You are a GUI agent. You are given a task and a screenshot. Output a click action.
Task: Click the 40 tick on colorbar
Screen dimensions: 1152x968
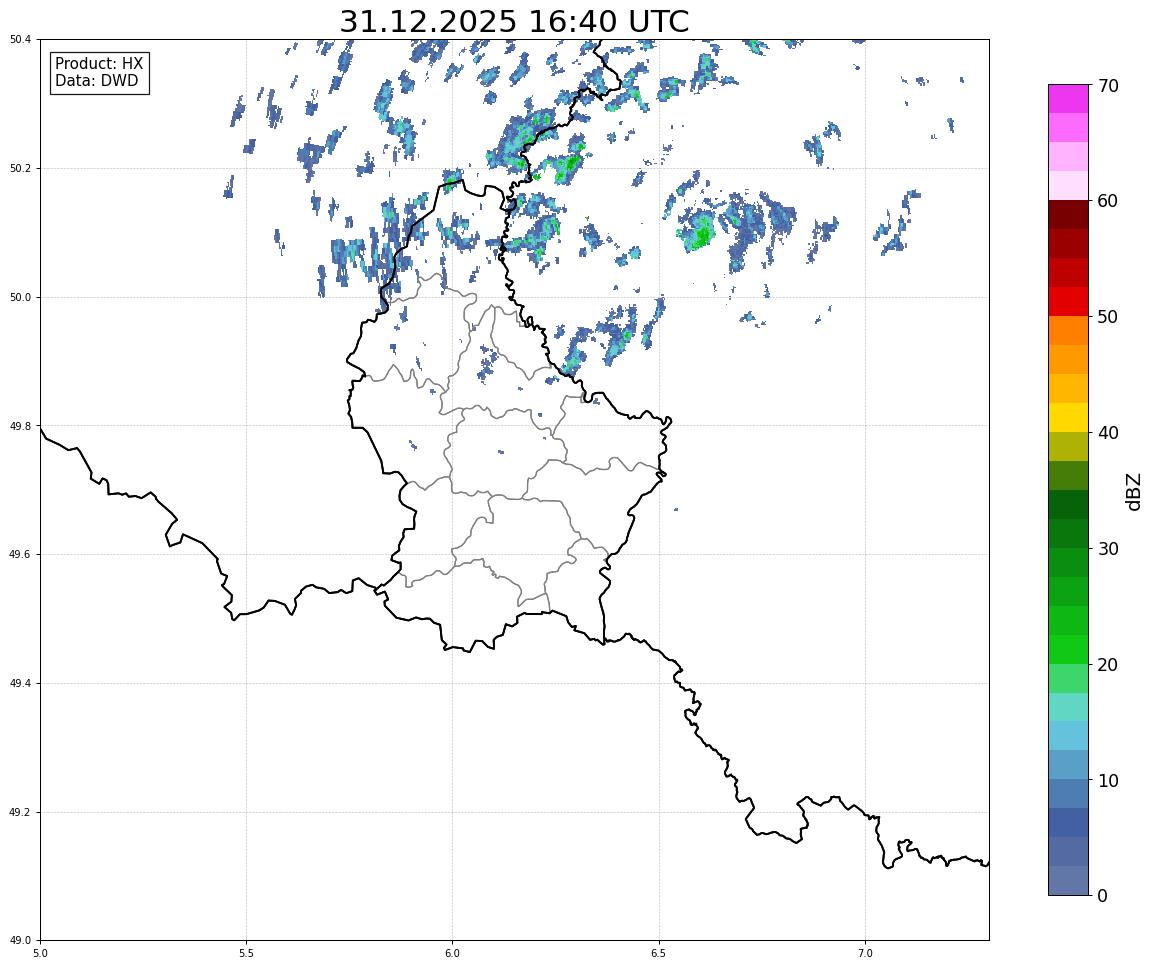[x=1109, y=433]
